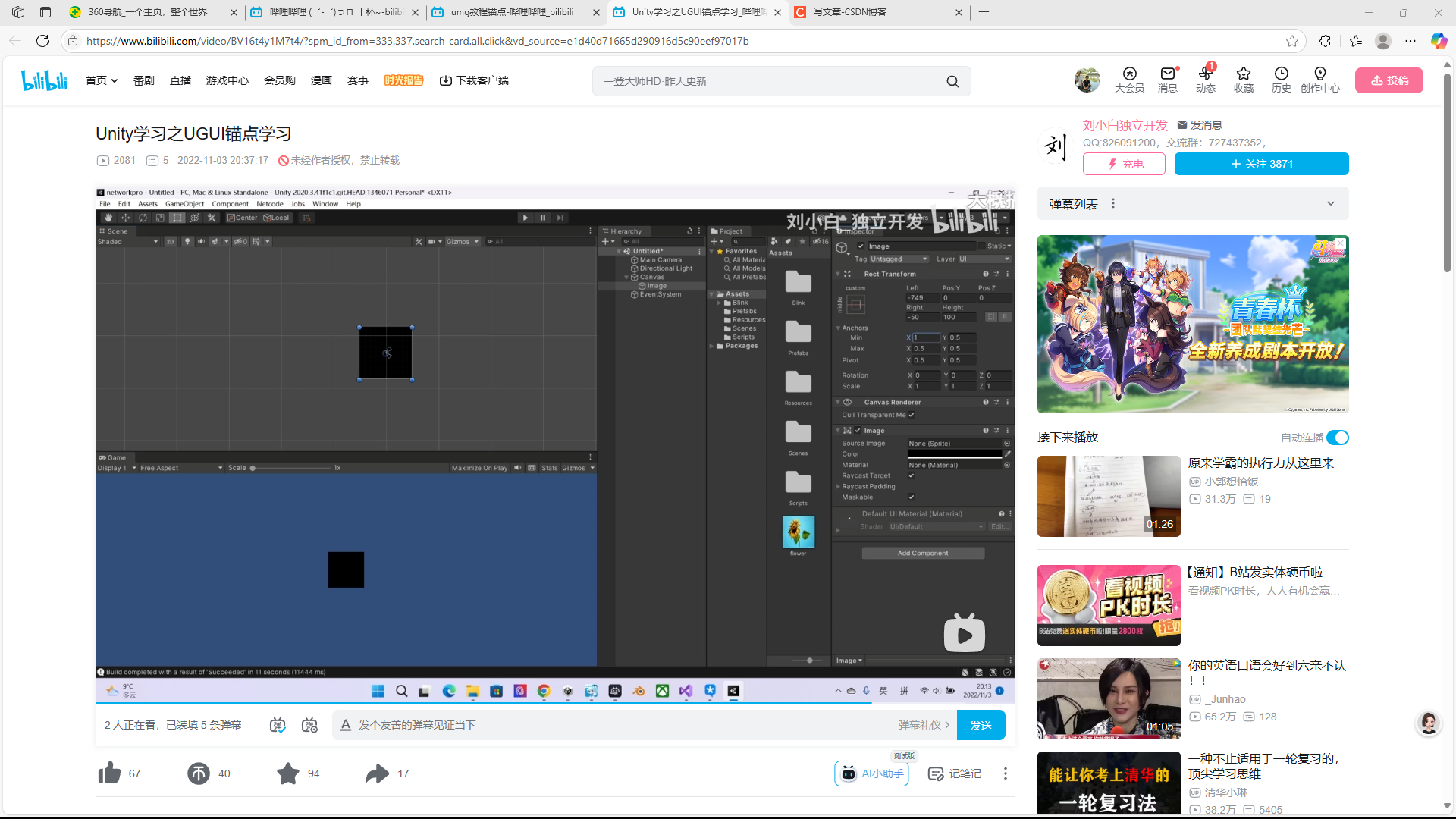This screenshot has width=1456, height=819.
Task: Give the video a thumbs-up like
Action: (x=109, y=773)
